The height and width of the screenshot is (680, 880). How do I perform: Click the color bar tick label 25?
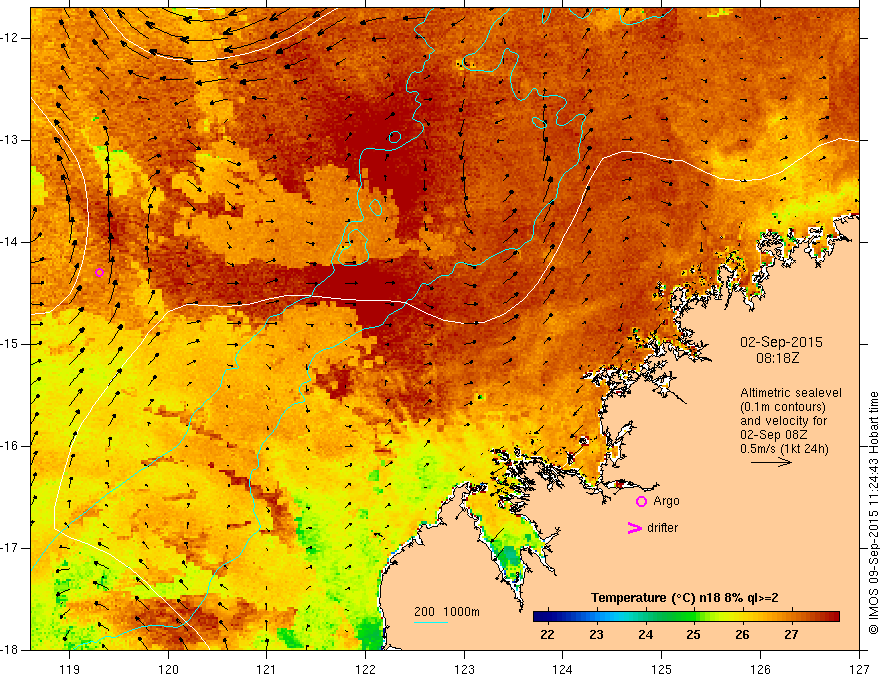693,635
